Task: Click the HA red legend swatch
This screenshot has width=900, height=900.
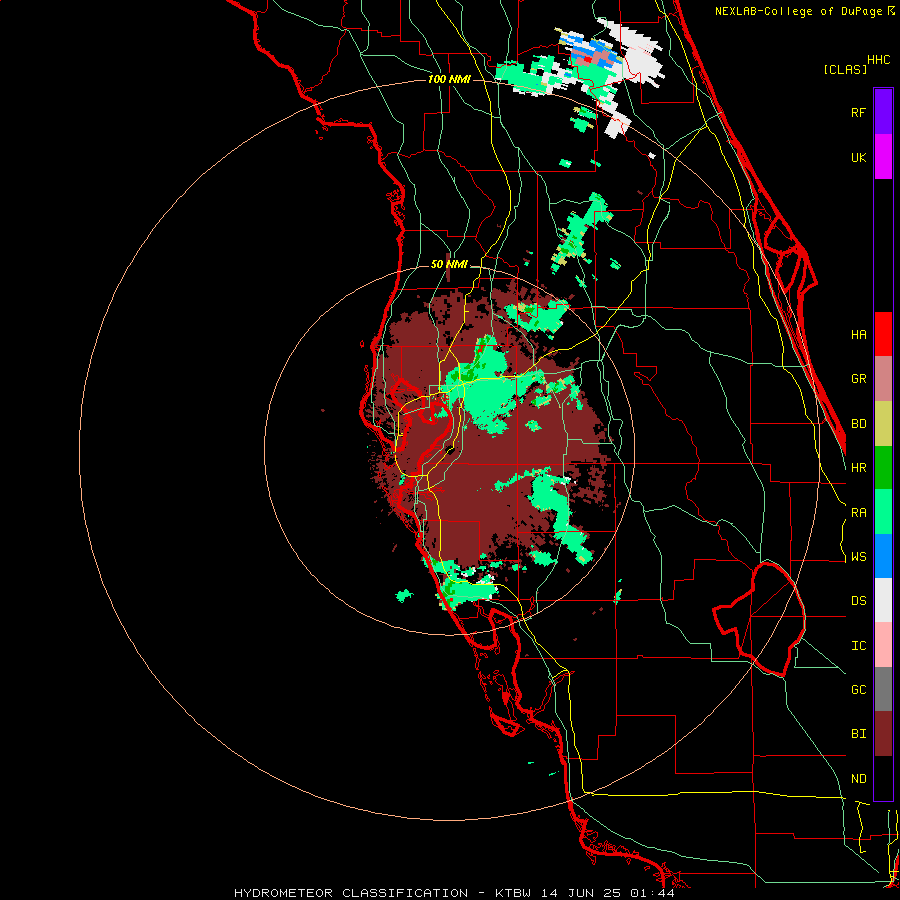Action: (883, 334)
